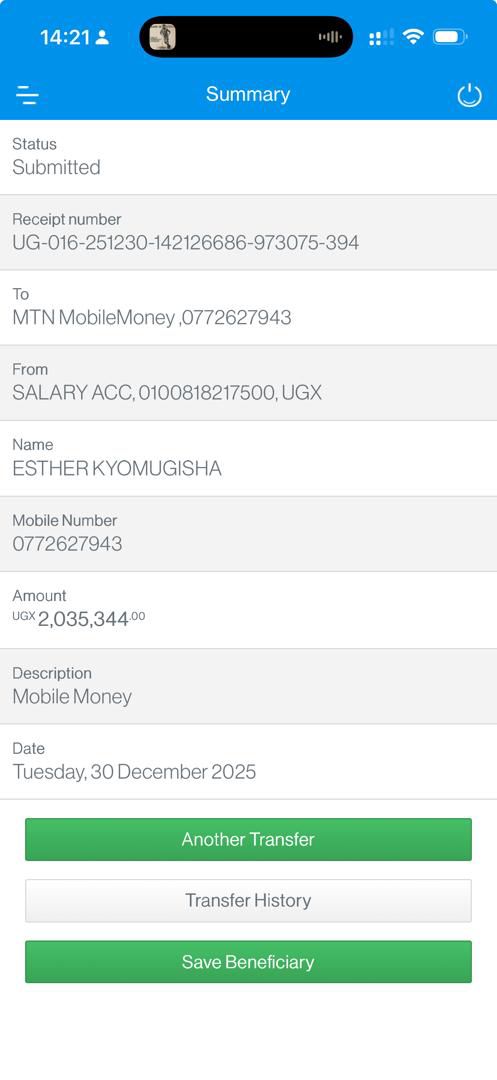Tap the name ESTHER KYOMUGISHA
497x1080 pixels.
(x=117, y=469)
